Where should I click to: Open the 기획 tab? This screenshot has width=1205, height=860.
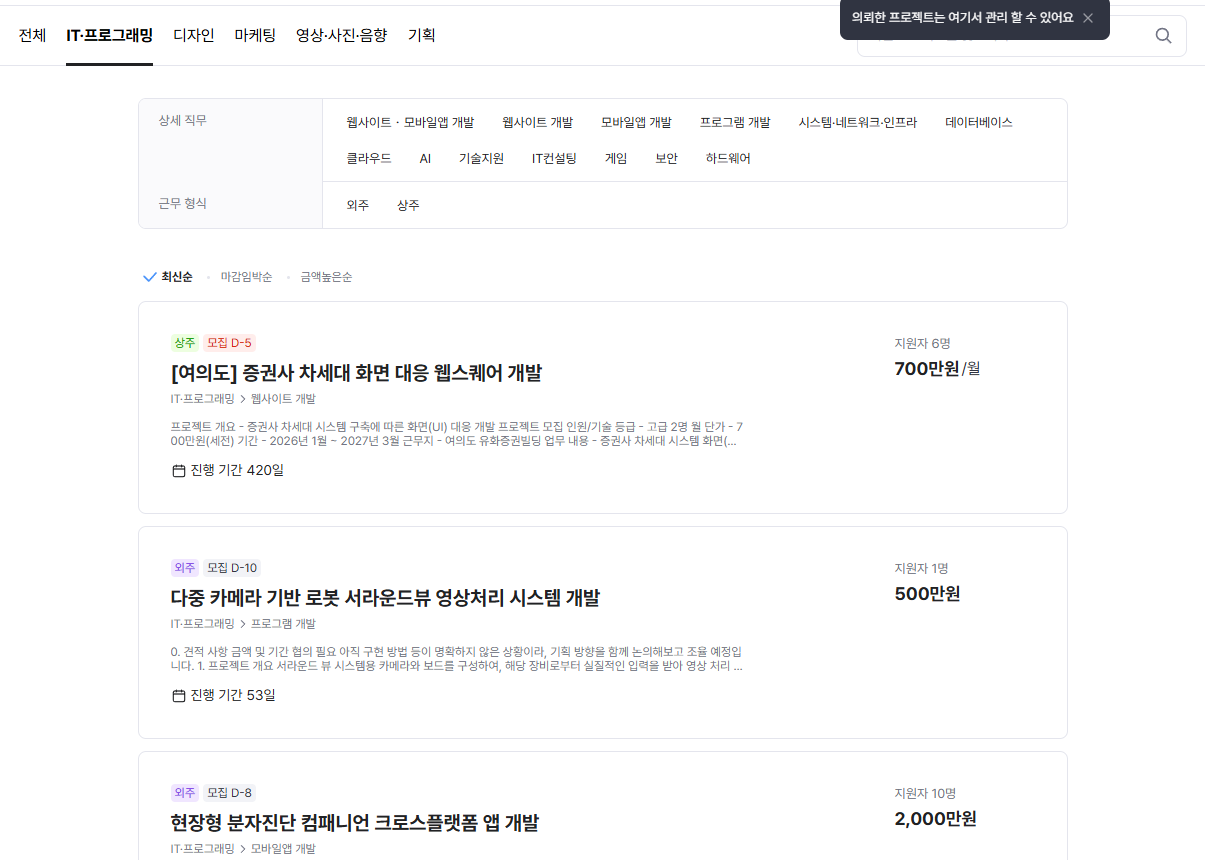tap(422, 35)
